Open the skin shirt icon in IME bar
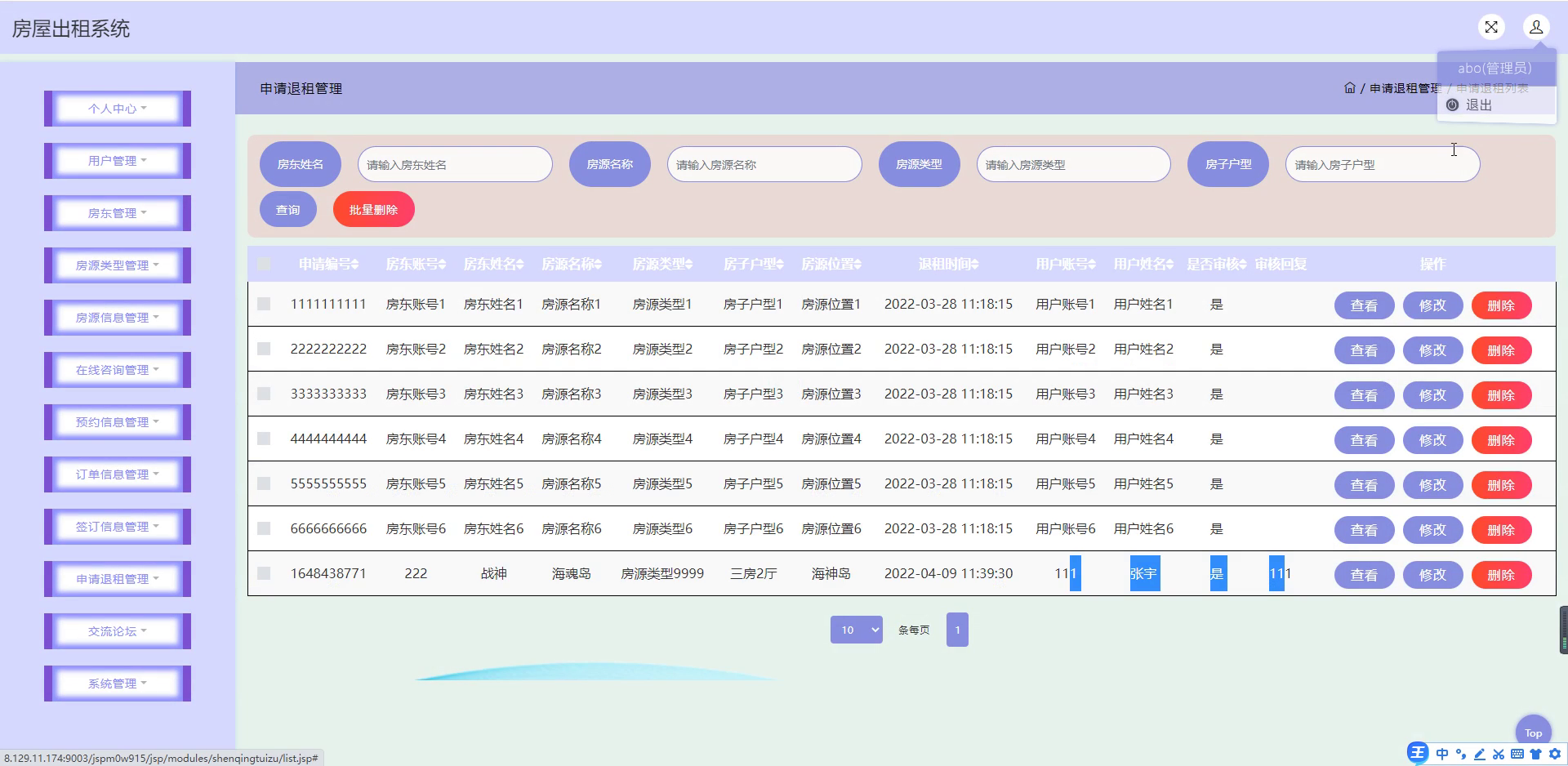The height and width of the screenshot is (766, 1568). point(1535,754)
